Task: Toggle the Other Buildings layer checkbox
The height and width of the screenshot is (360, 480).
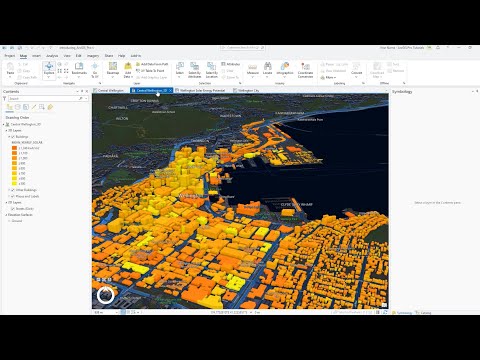Action: (13, 190)
